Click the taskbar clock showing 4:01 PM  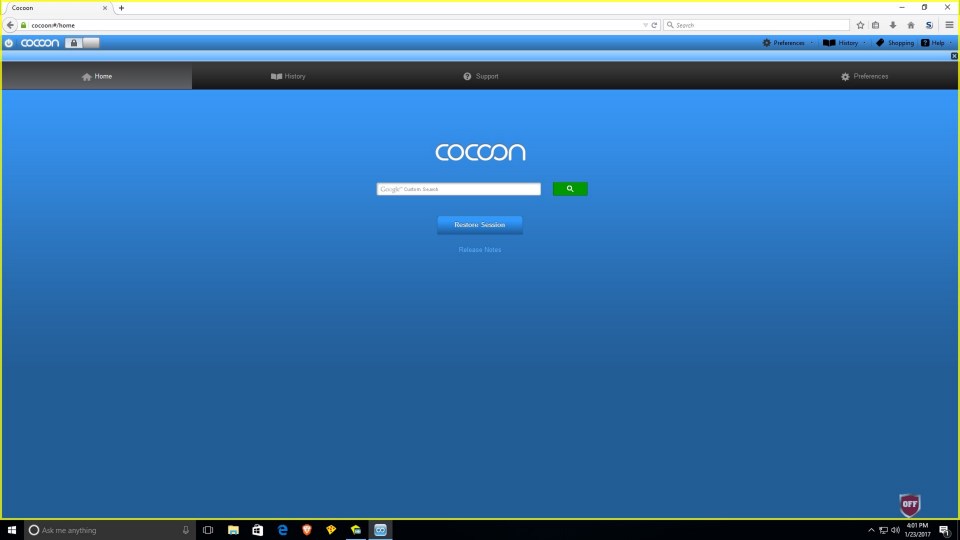[x=917, y=530]
